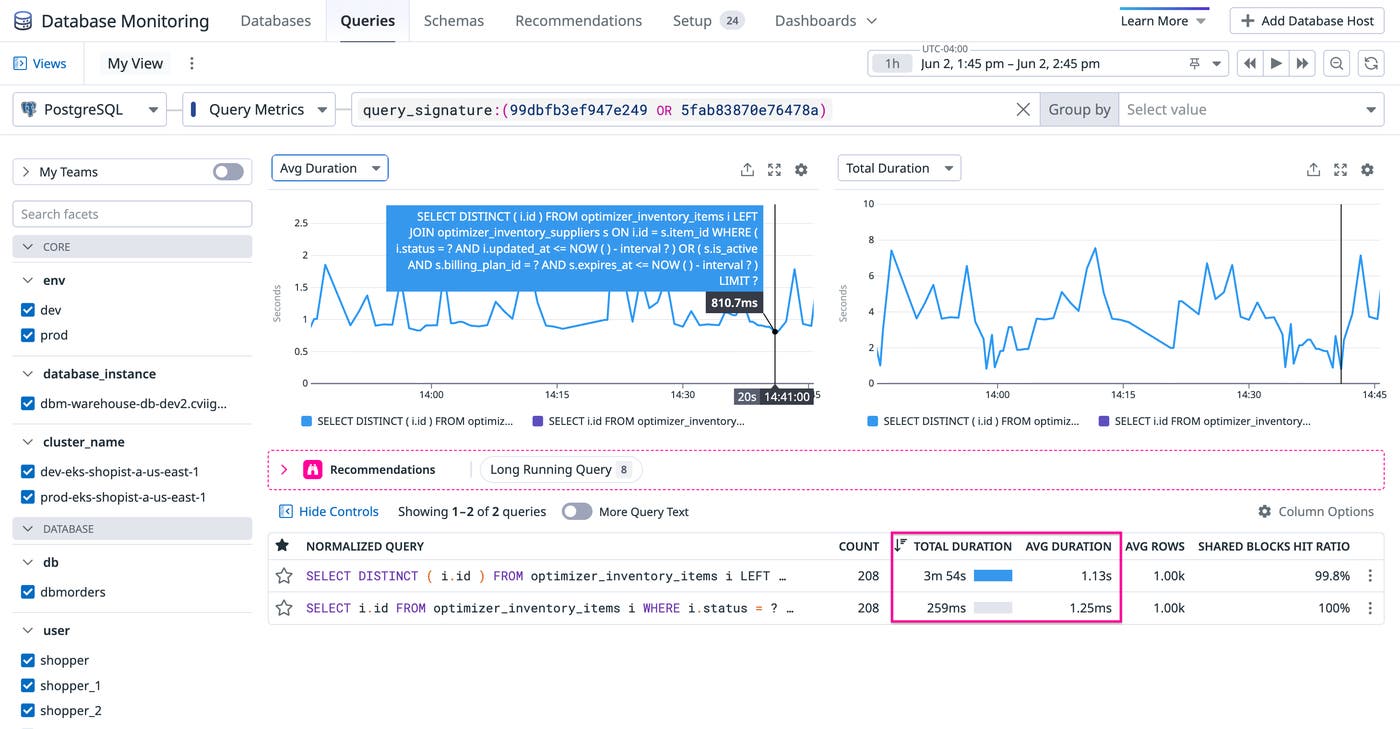This screenshot has width=1400, height=729.
Task: Open the Total Duration metric dropdown
Action: coord(899,168)
